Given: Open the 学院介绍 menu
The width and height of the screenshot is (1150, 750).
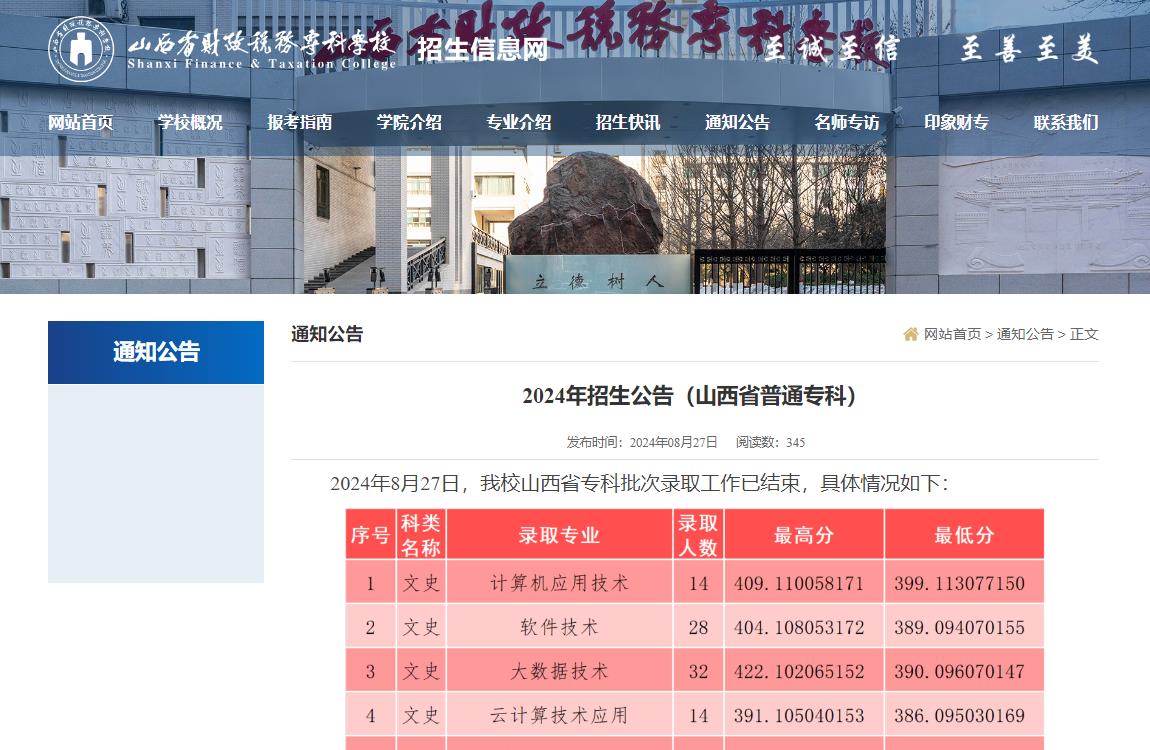Looking at the screenshot, I should pos(410,122).
